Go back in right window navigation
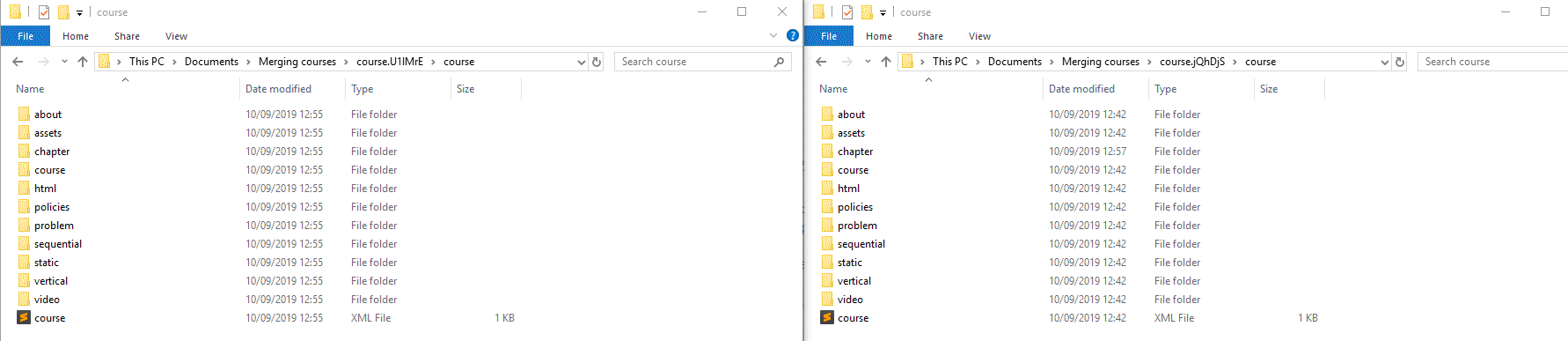The image size is (1568, 341). [822, 62]
